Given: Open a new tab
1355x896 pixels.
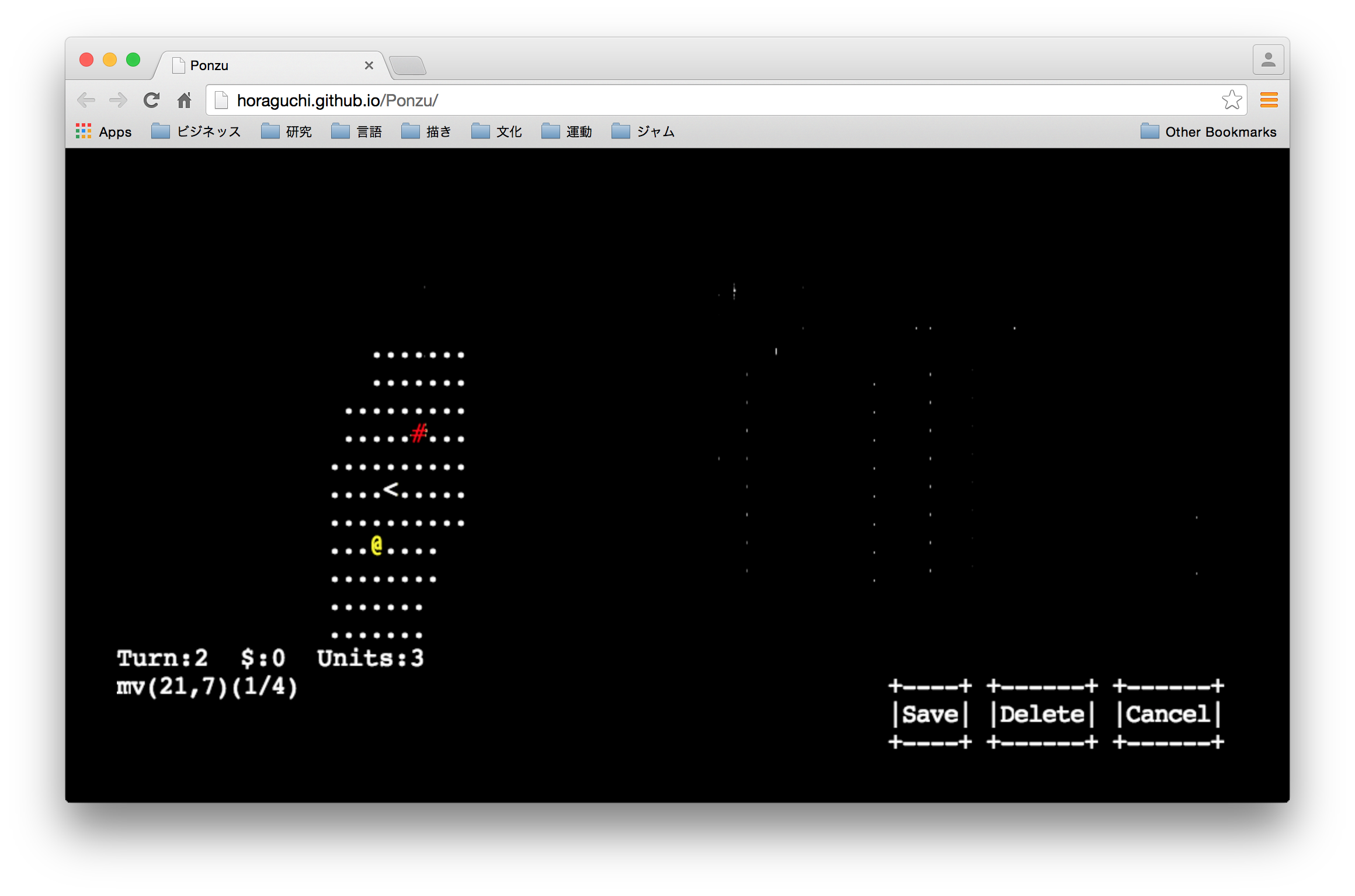Looking at the screenshot, I should coord(408,65).
